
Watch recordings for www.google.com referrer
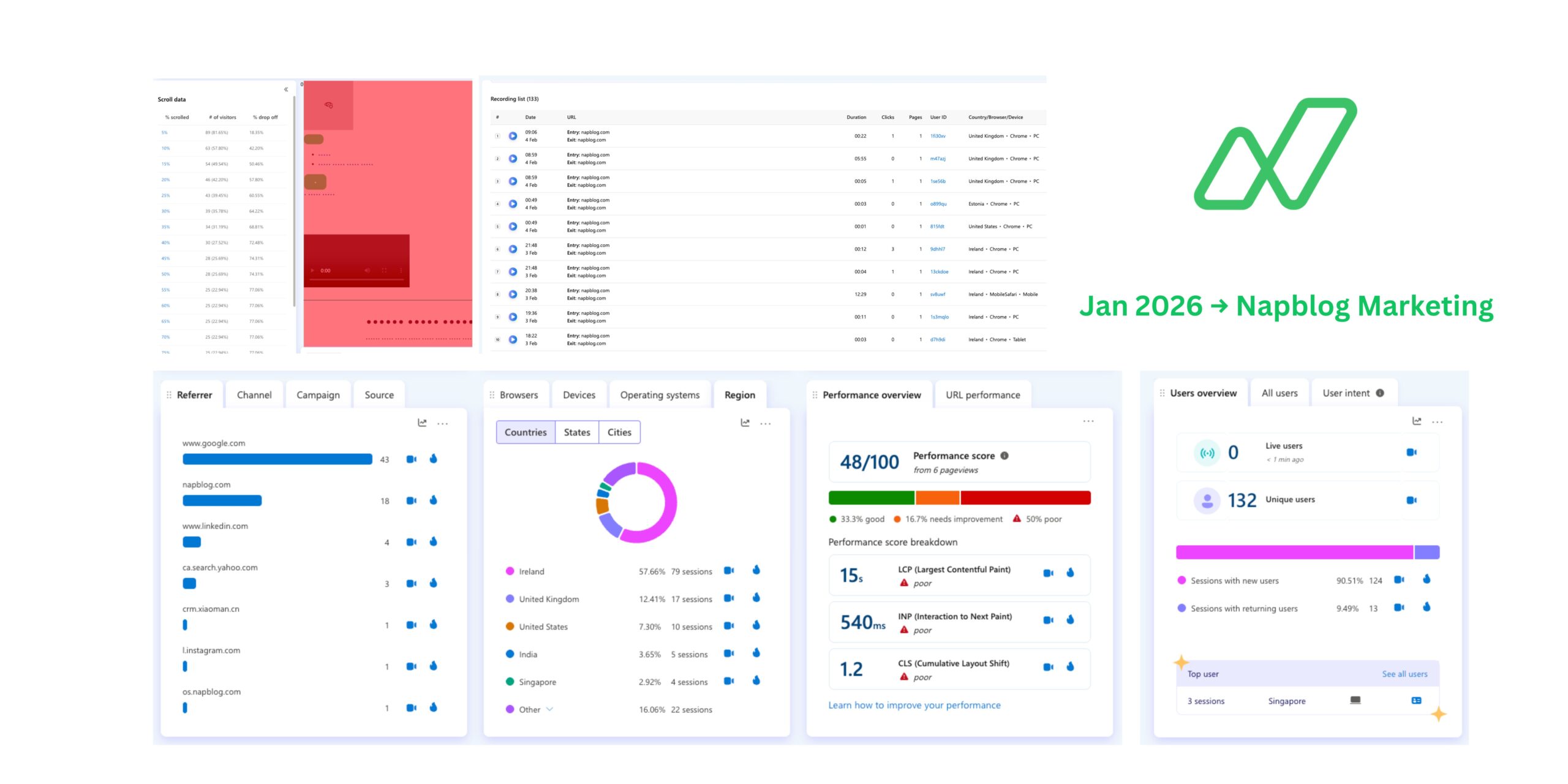[412, 458]
